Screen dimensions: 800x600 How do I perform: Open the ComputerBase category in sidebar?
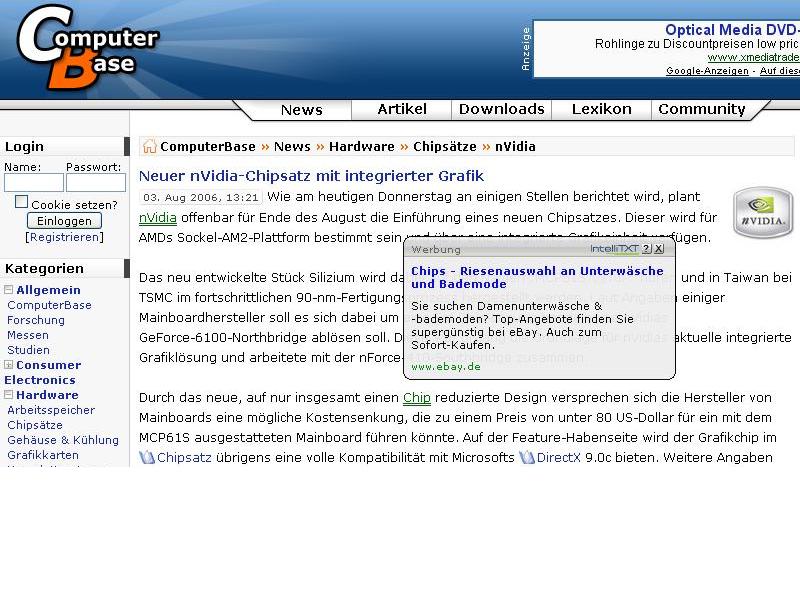click(x=49, y=305)
